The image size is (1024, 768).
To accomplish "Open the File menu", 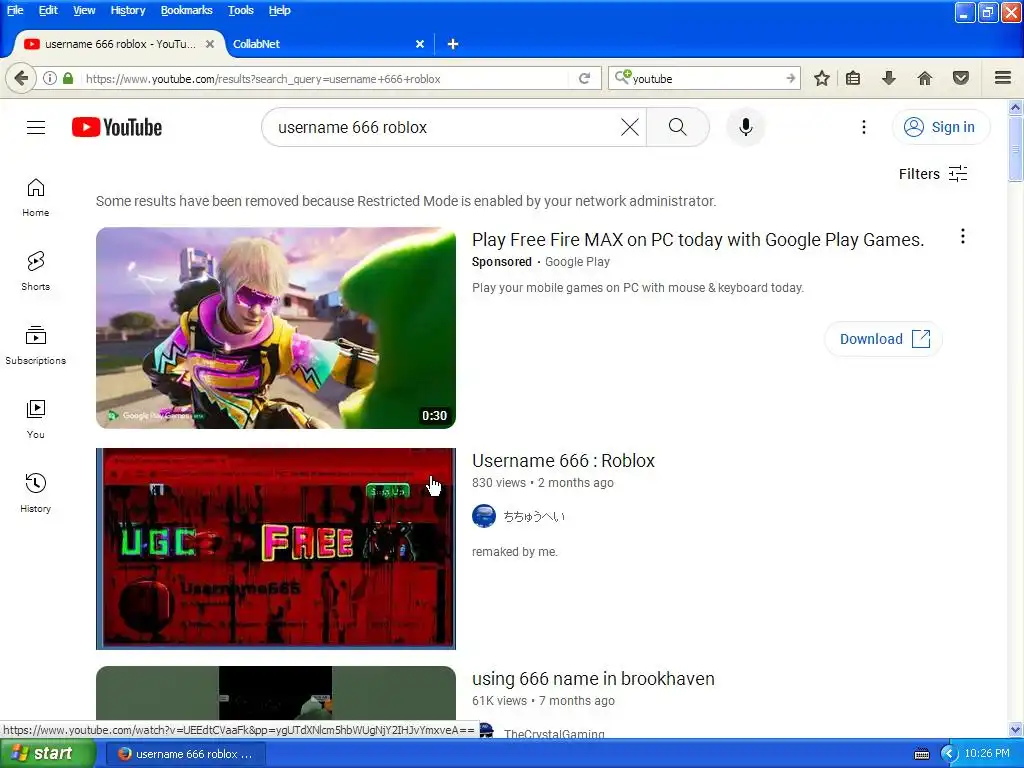I will point(15,10).
